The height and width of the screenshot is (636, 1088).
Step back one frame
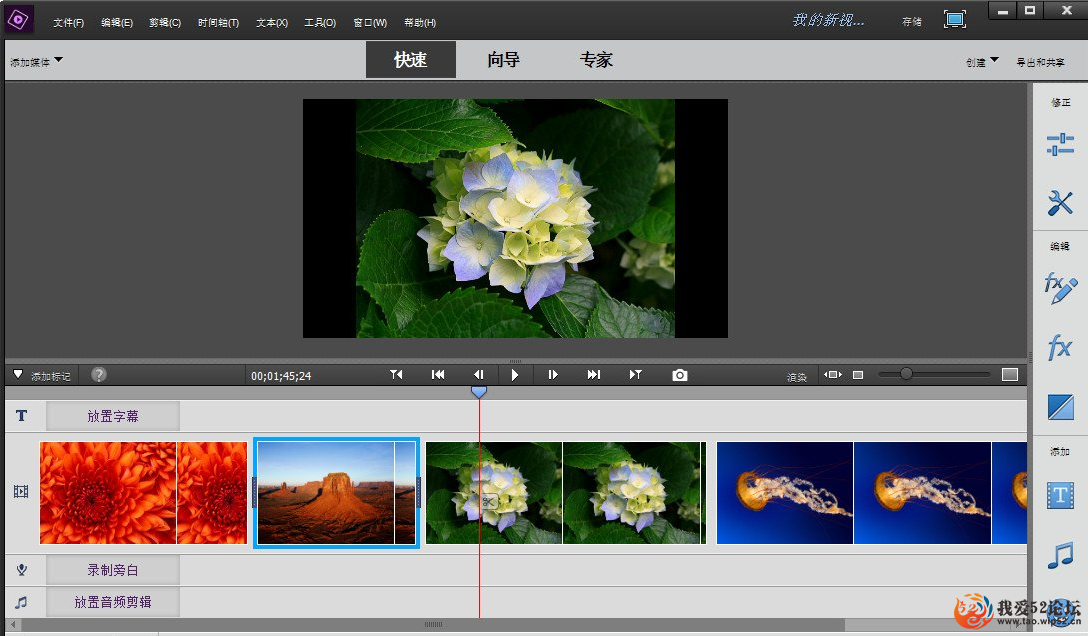click(478, 375)
